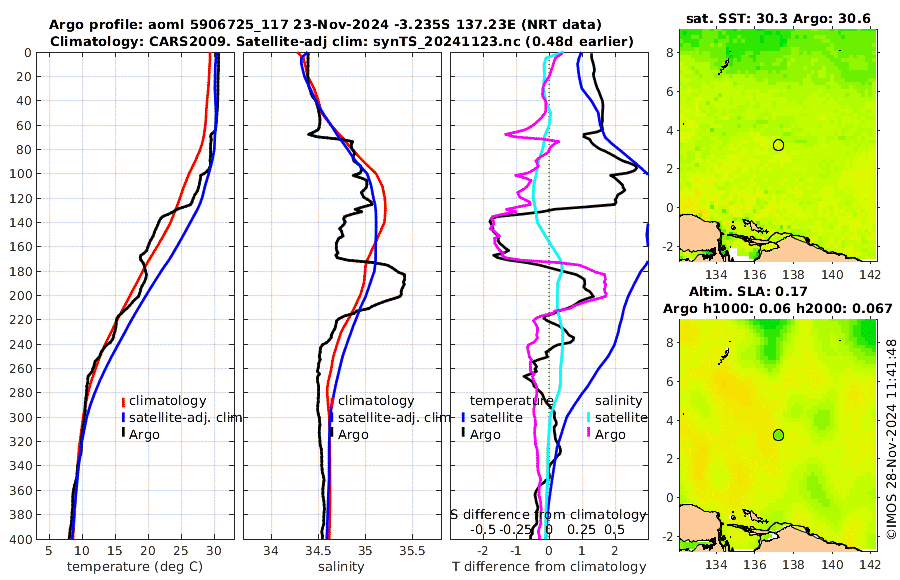
Task: Click 'S difference from climatology' label
Action: tap(549, 515)
